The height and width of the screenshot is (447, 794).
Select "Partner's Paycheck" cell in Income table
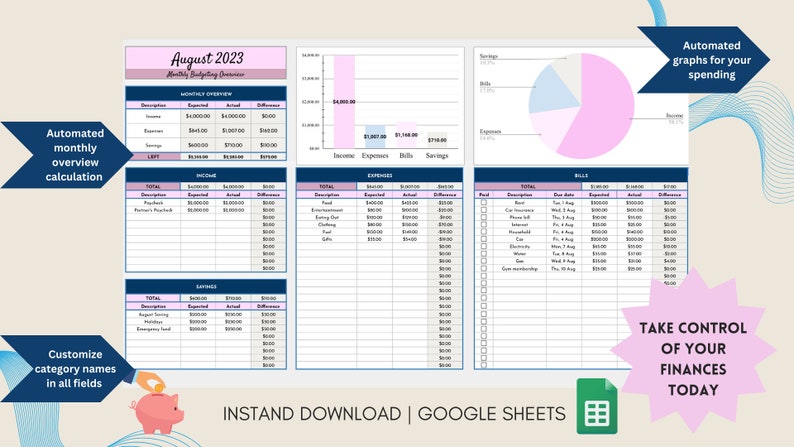[x=153, y=210]
